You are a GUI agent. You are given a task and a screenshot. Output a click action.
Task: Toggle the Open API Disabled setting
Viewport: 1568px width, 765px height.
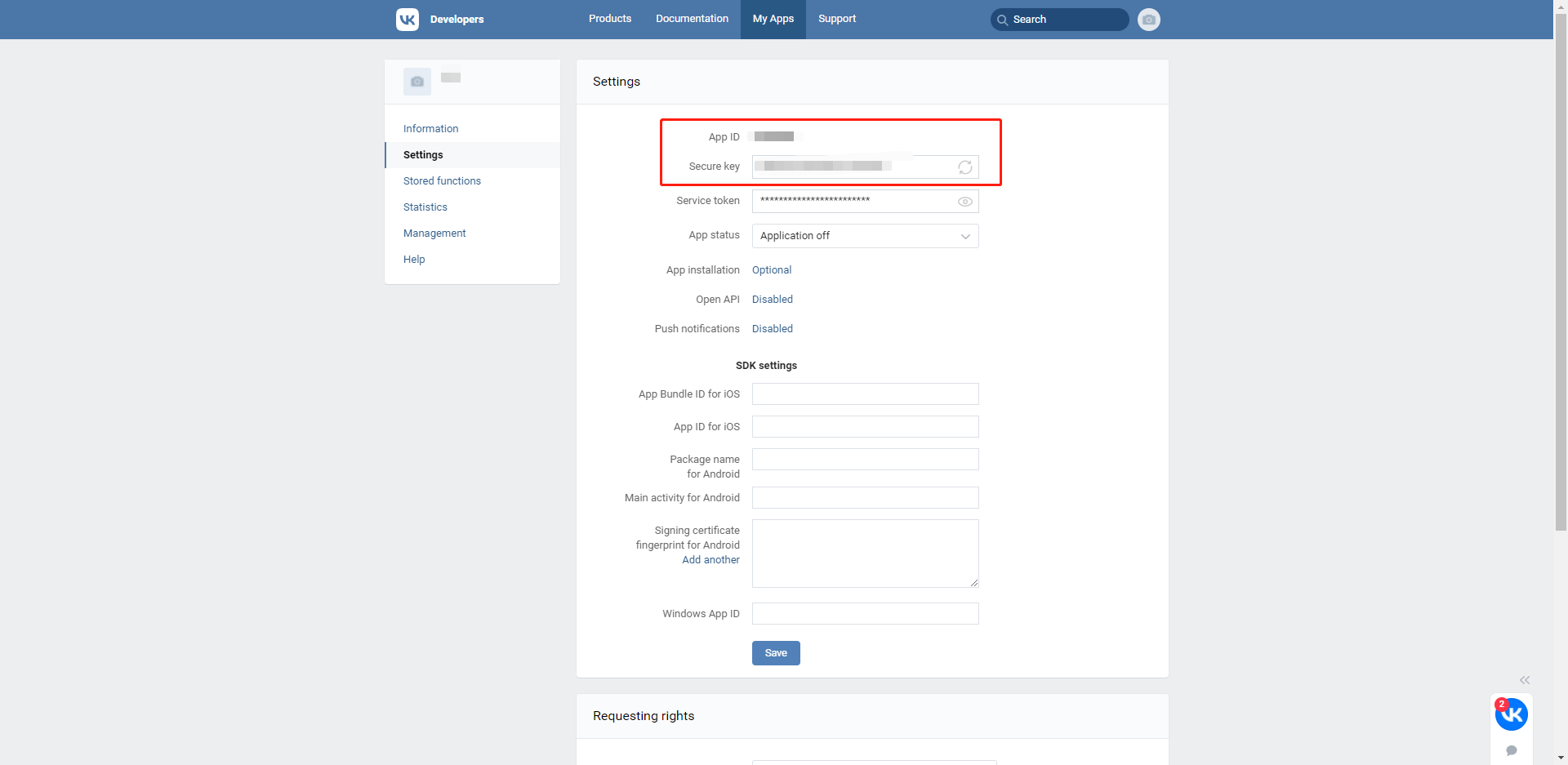click(772, 300)
